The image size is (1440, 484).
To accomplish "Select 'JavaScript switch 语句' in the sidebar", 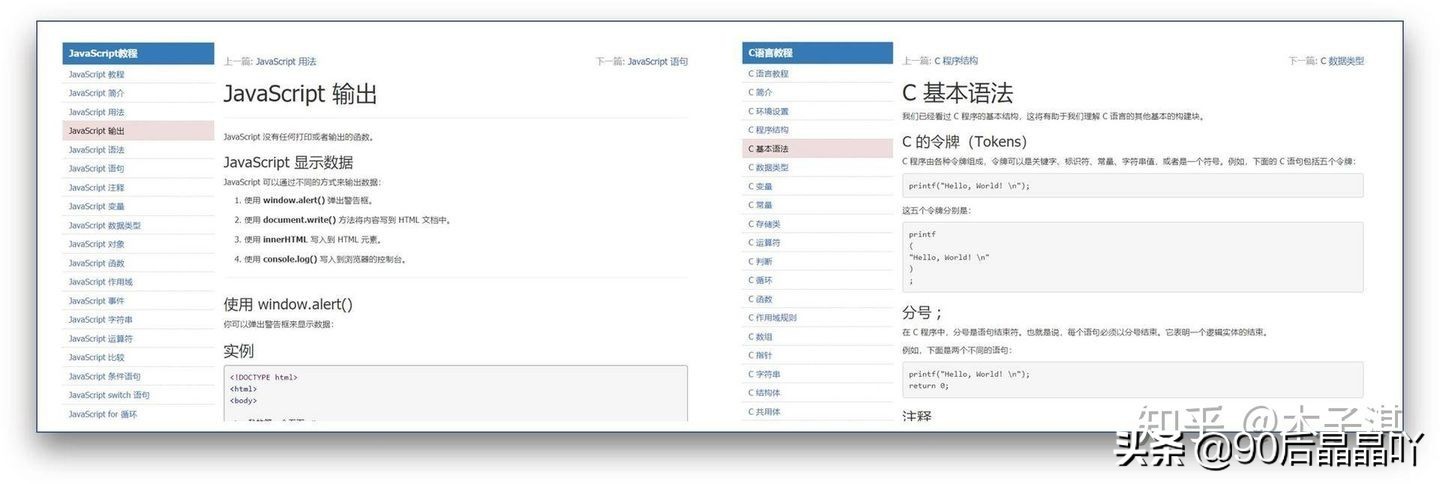I will (x=109, y=395).
